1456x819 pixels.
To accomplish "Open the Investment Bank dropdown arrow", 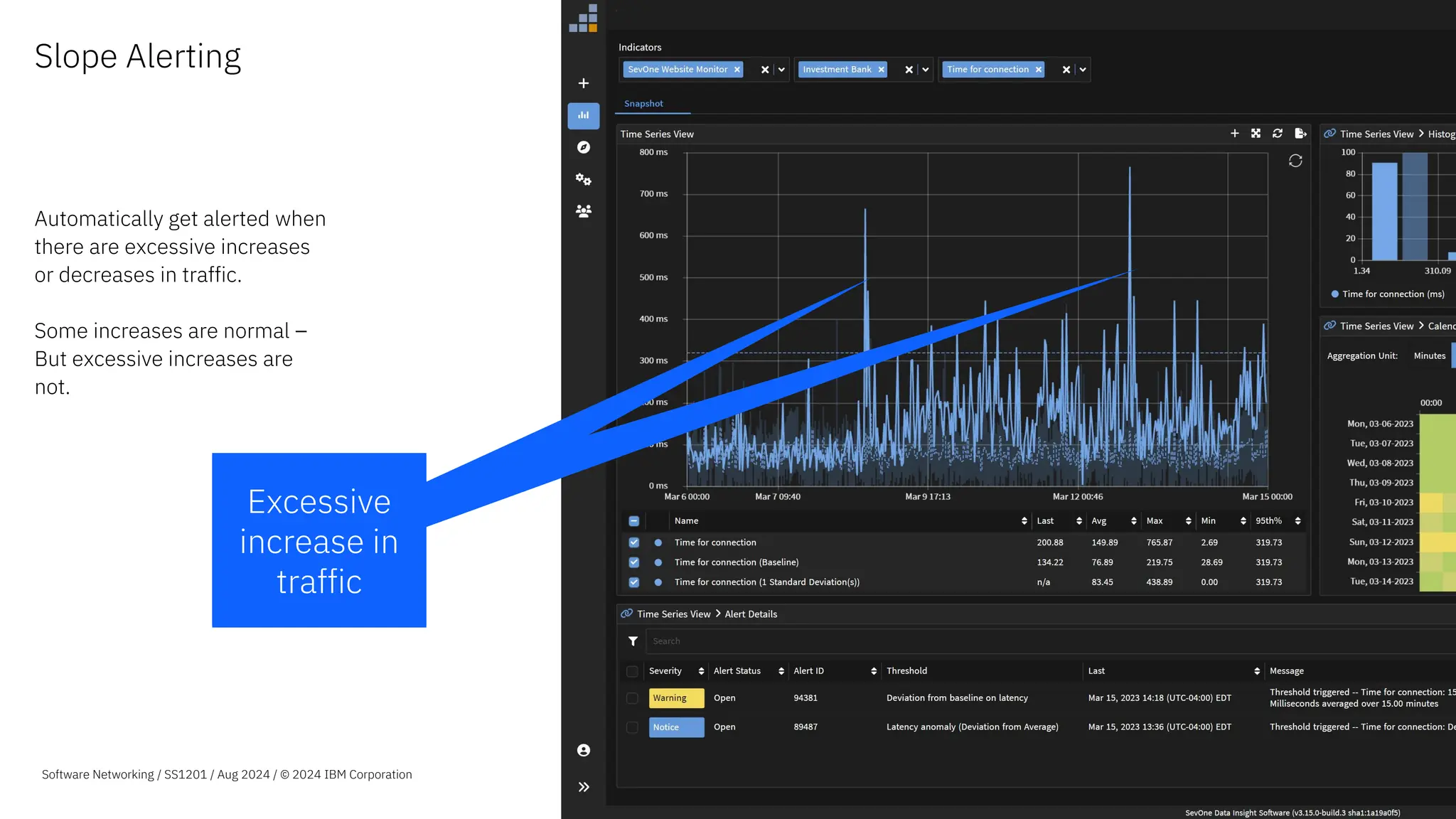I will pos(925,70).
